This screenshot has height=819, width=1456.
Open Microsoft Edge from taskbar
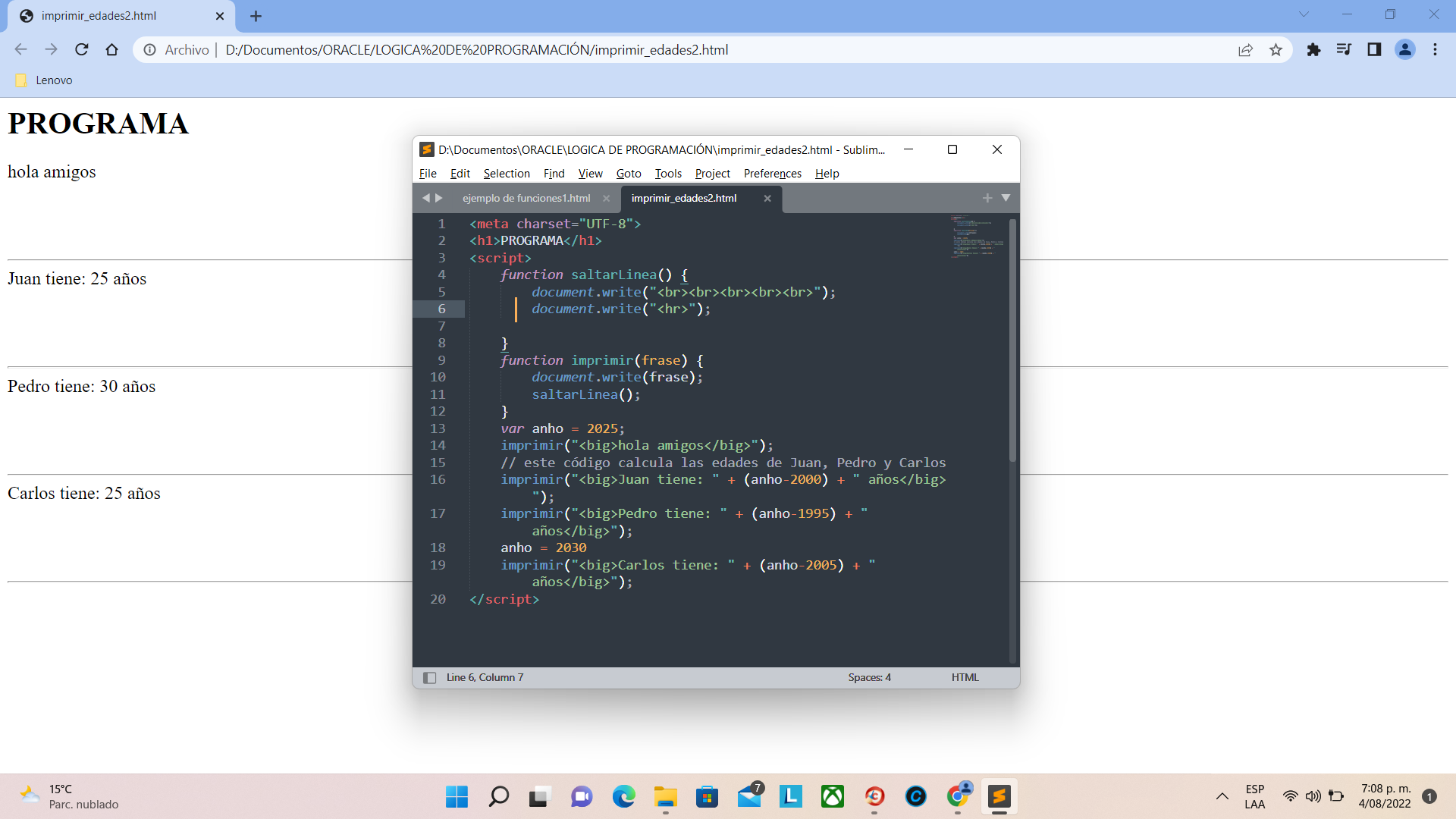(x=623, y=796)
